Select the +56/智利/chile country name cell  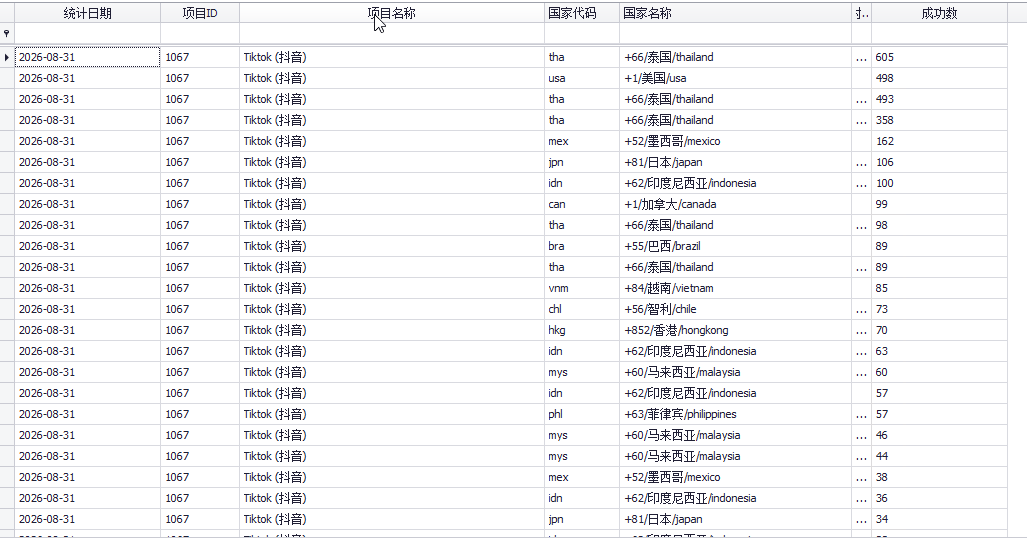(x=736, y=309)
